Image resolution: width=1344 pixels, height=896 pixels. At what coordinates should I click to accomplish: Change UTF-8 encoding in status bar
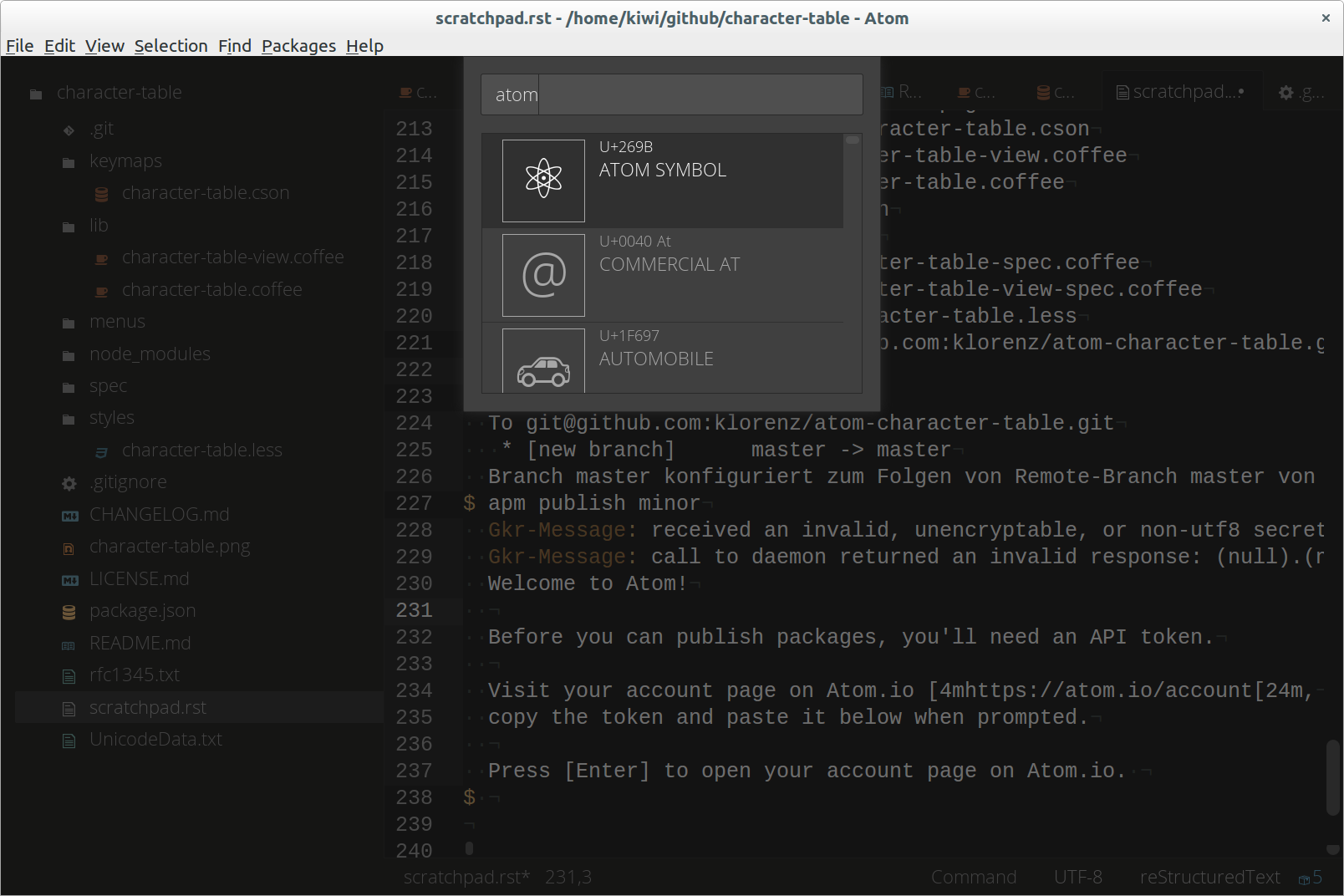coord(1078,877)
